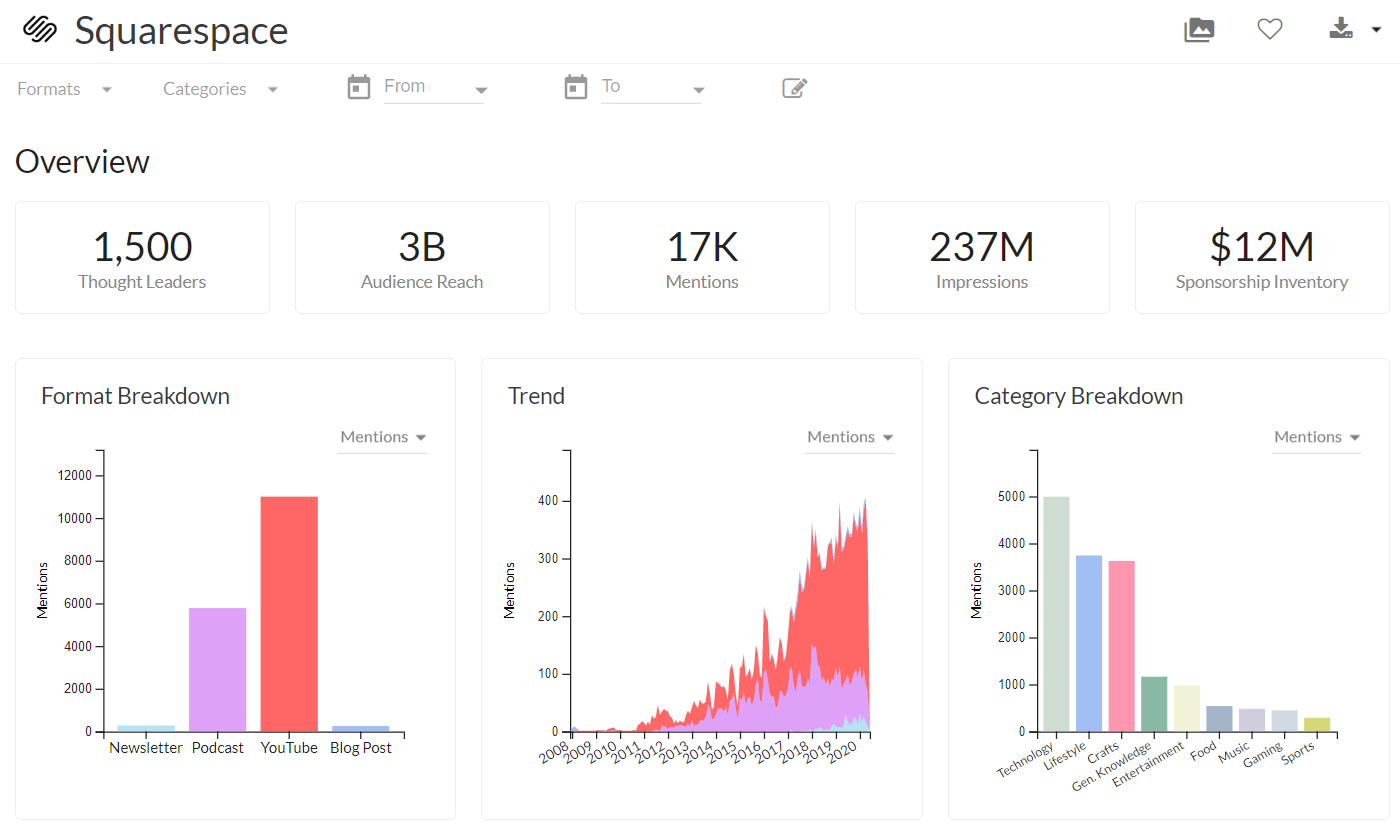Click the Sports bar
Image resolution: width=1400 pixels, height=824 pixels.
click(x=1317, y=725)
